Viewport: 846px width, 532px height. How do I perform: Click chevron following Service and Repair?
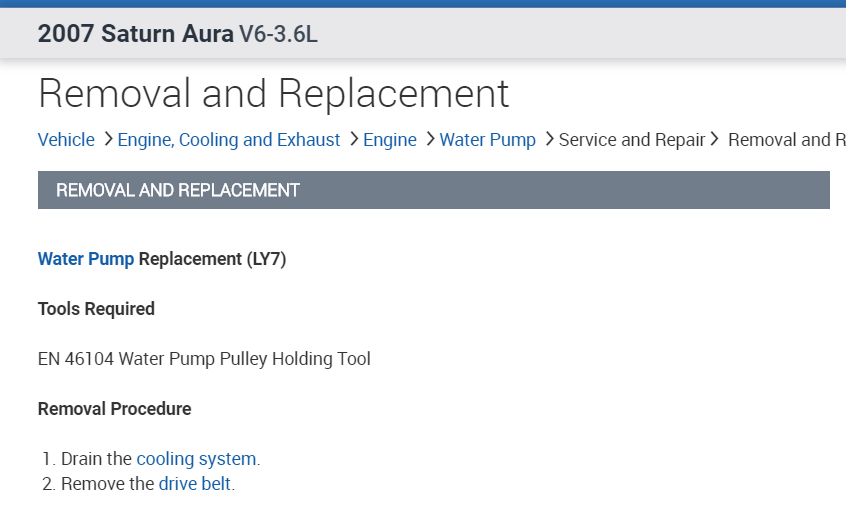point(715,140)
